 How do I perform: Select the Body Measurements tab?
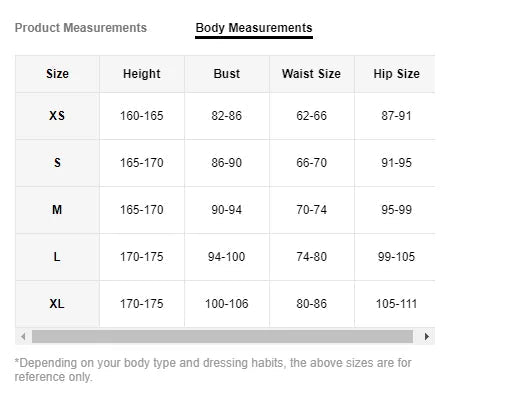[254, 28]
